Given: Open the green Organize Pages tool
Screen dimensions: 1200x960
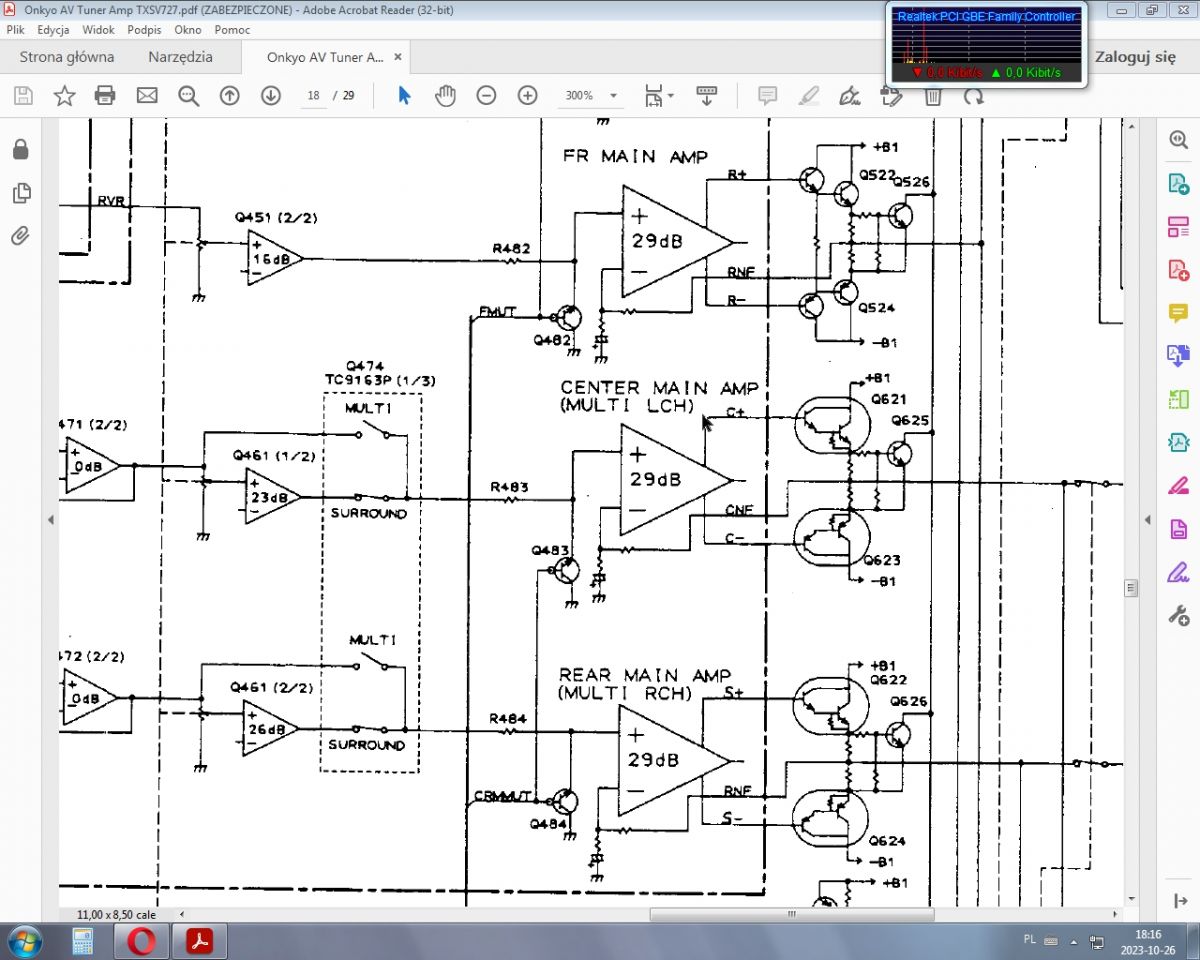Looking at the screenshot, I should point(1178,399).
